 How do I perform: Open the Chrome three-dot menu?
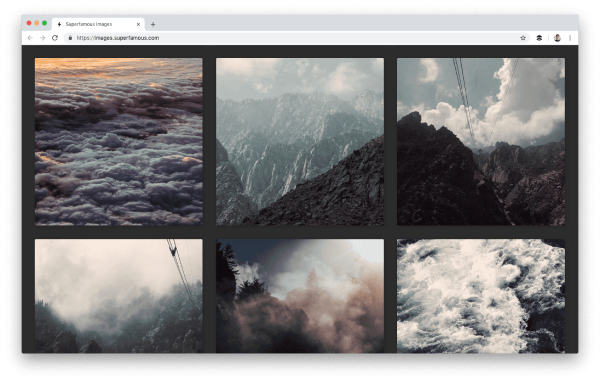(x=570, y=38)
